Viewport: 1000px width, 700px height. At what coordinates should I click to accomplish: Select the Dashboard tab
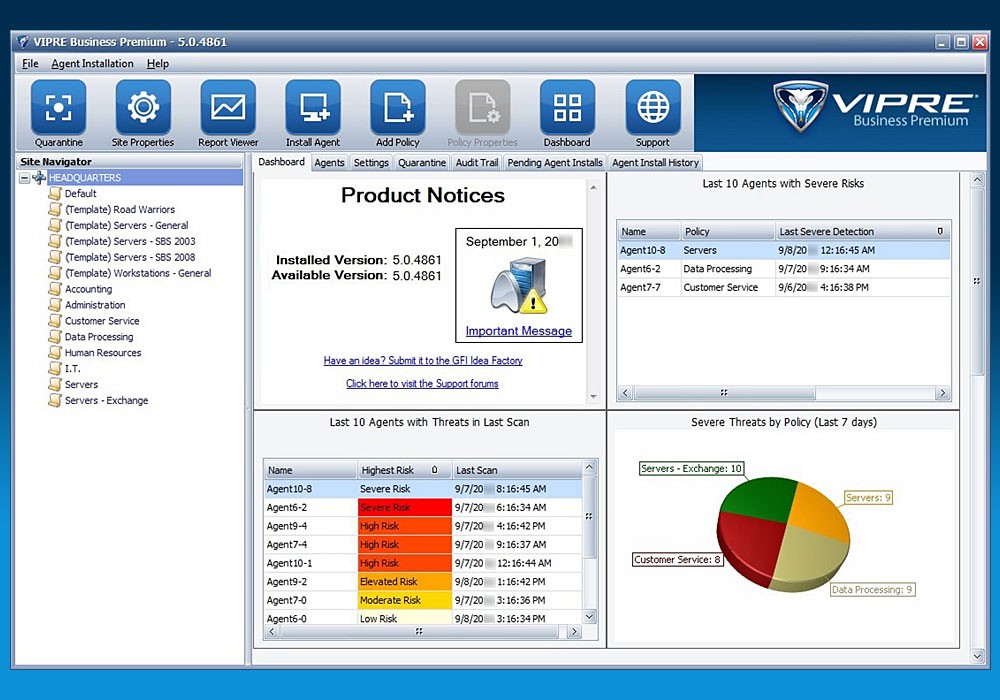click(281, 162)
